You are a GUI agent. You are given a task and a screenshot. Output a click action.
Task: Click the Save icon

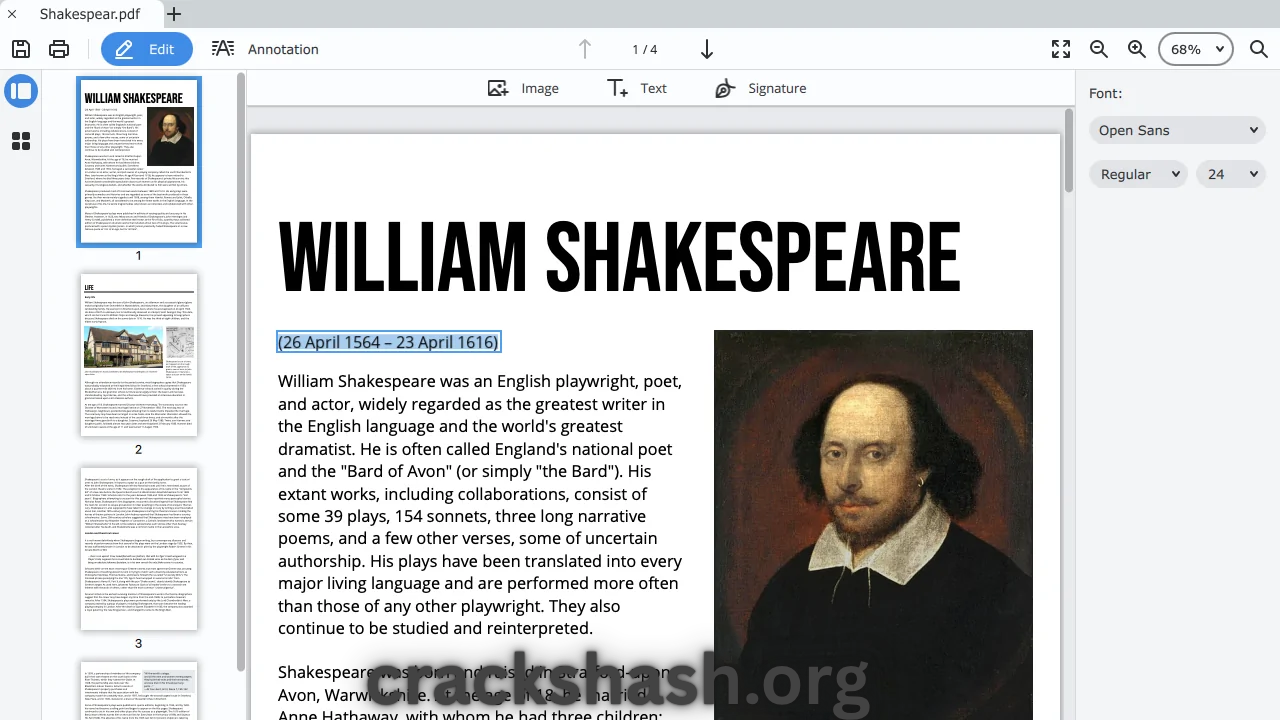(21, 49)
